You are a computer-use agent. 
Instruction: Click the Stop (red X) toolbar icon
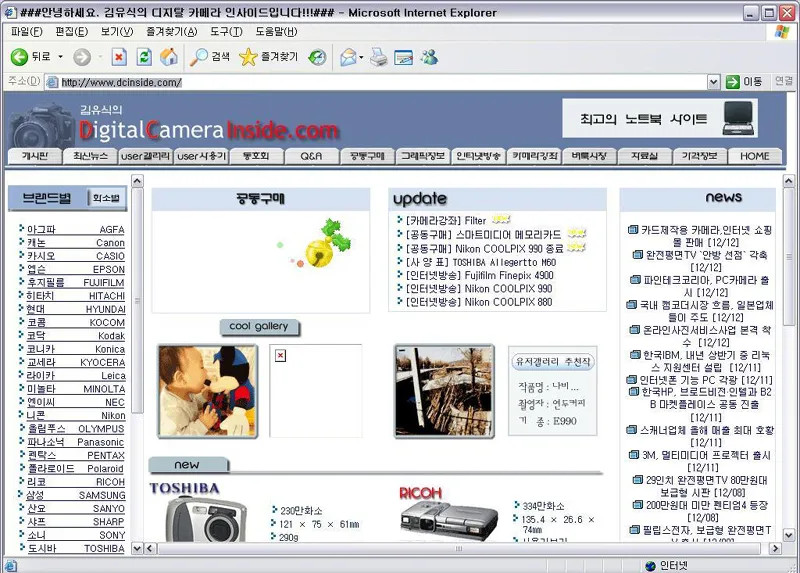pos(119,57)
